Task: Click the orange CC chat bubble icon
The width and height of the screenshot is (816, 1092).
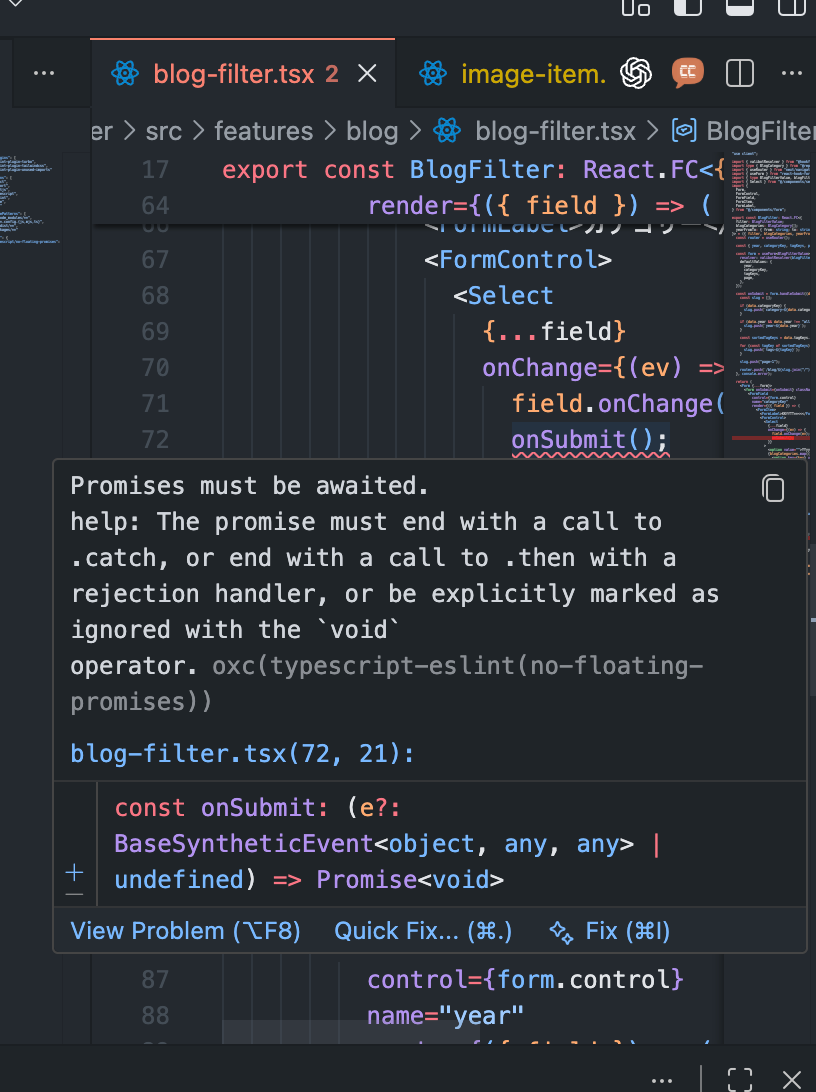Action: tap(687, 72)
